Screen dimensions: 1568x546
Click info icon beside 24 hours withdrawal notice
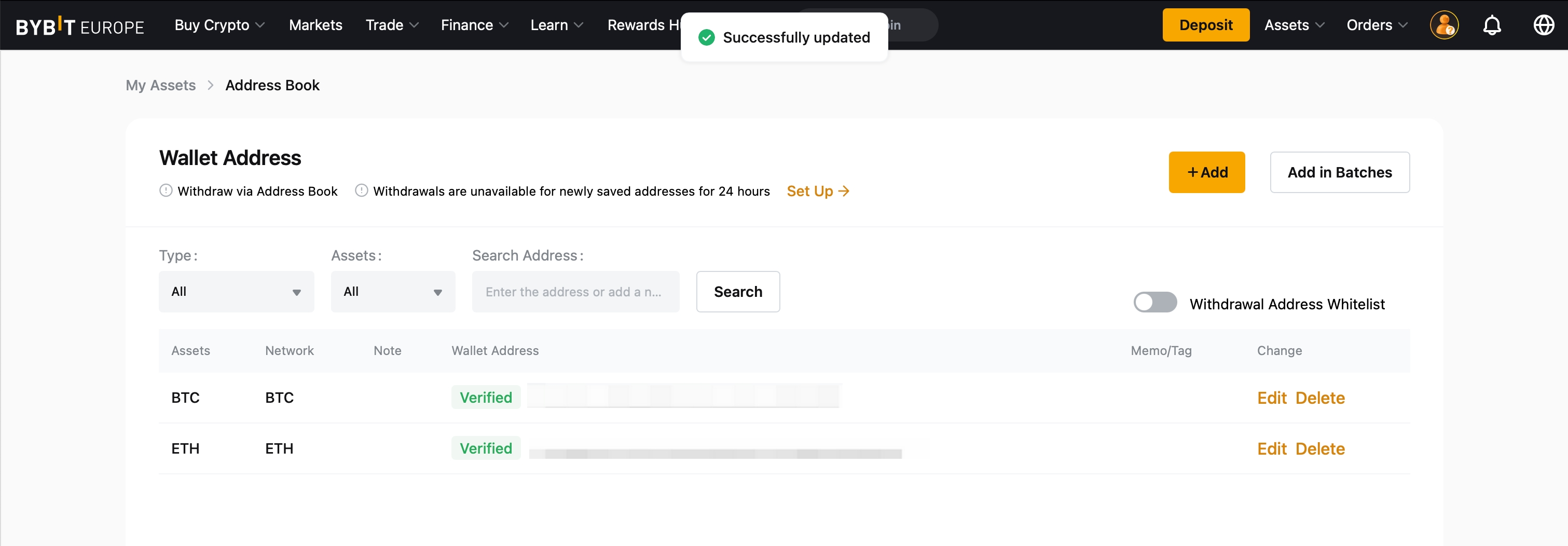point(362,190)
